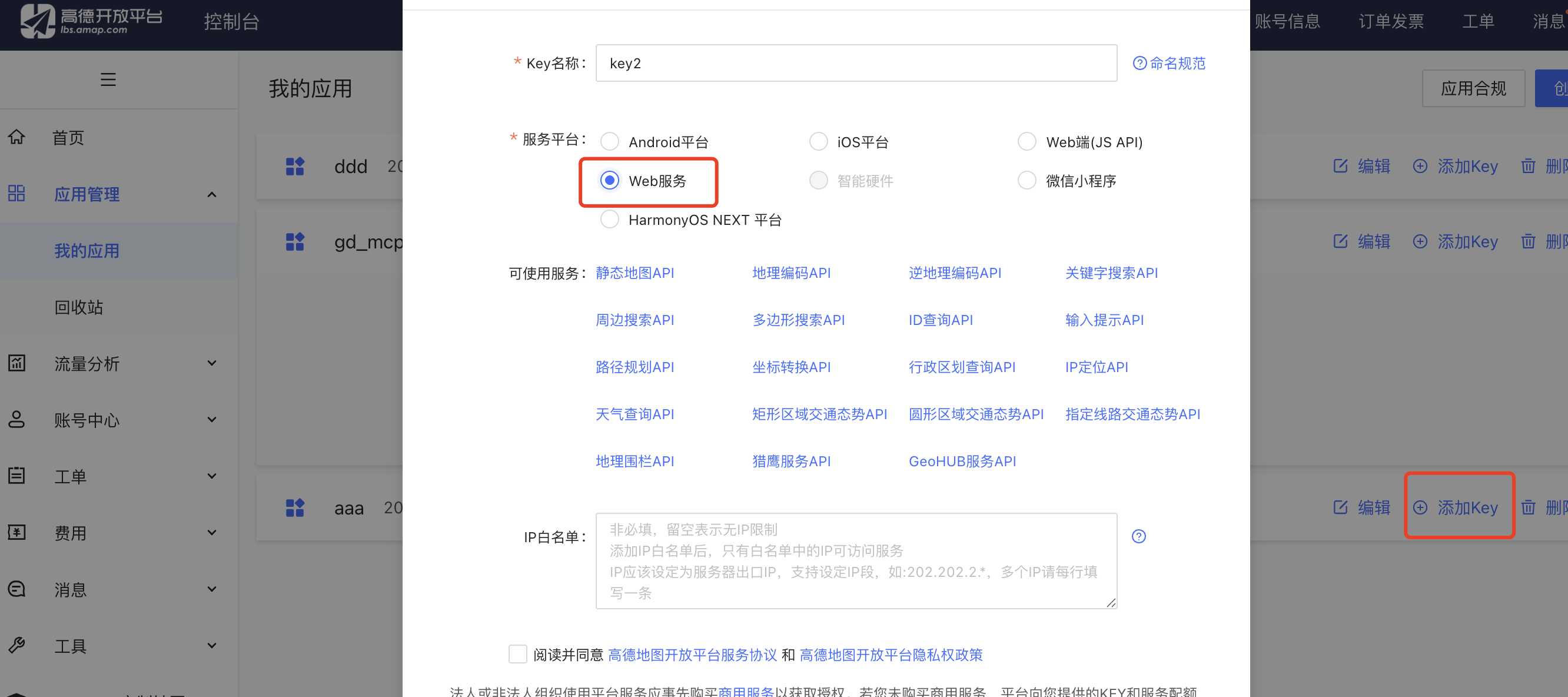Click inside the IP白名单 textarea
The width and height of the screenshot is (1568, 697).
click(x=855, y=560)
